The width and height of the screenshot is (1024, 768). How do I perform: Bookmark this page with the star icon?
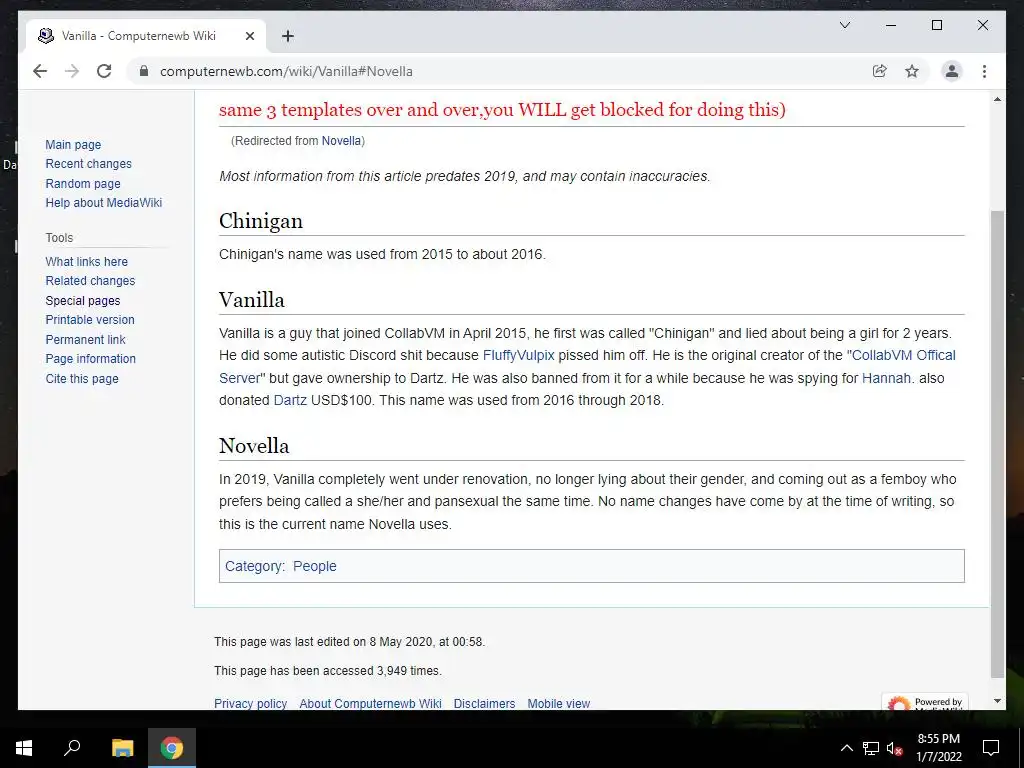912,71
